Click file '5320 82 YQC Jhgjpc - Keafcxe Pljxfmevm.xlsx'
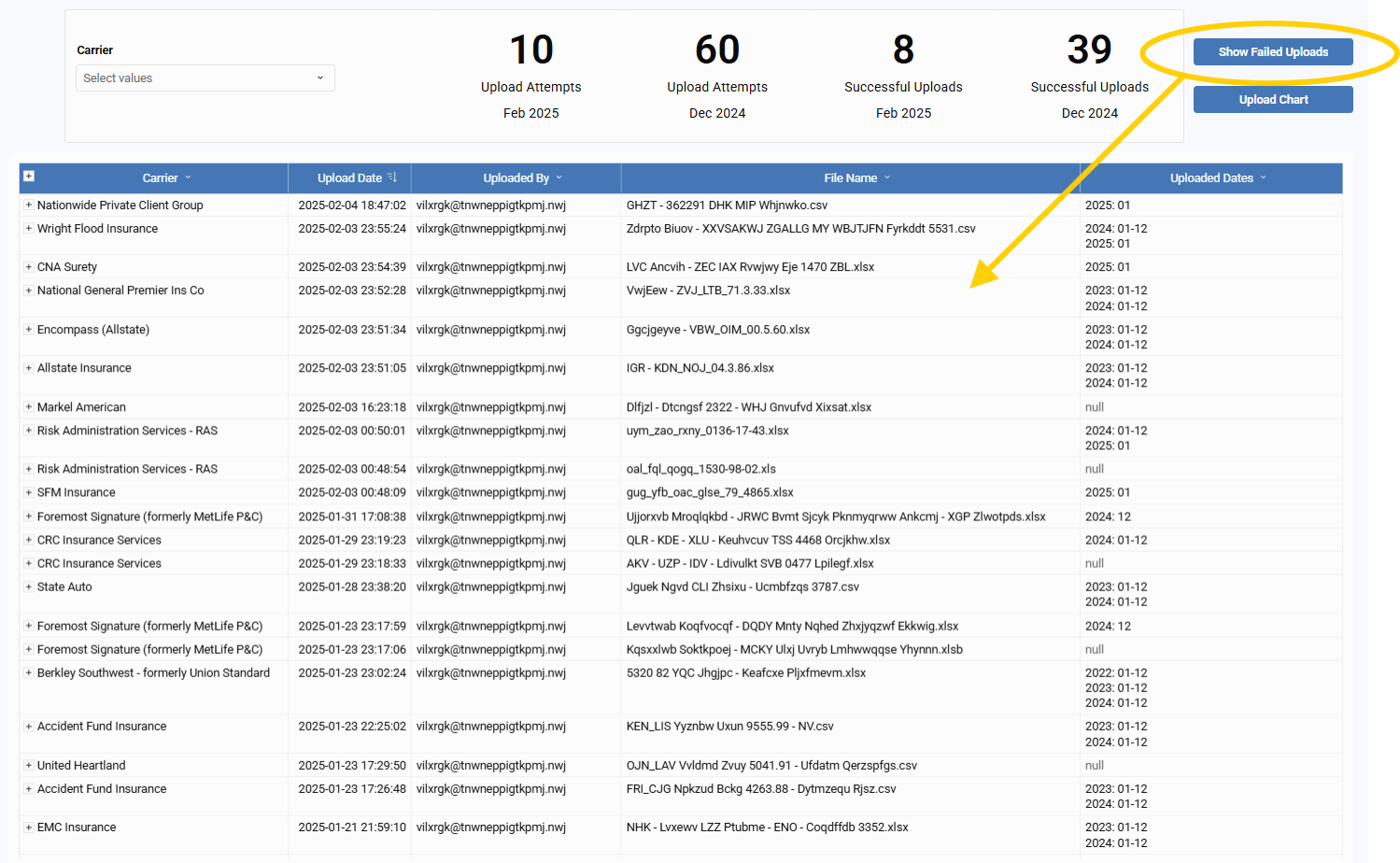 [x=746, y=672]
